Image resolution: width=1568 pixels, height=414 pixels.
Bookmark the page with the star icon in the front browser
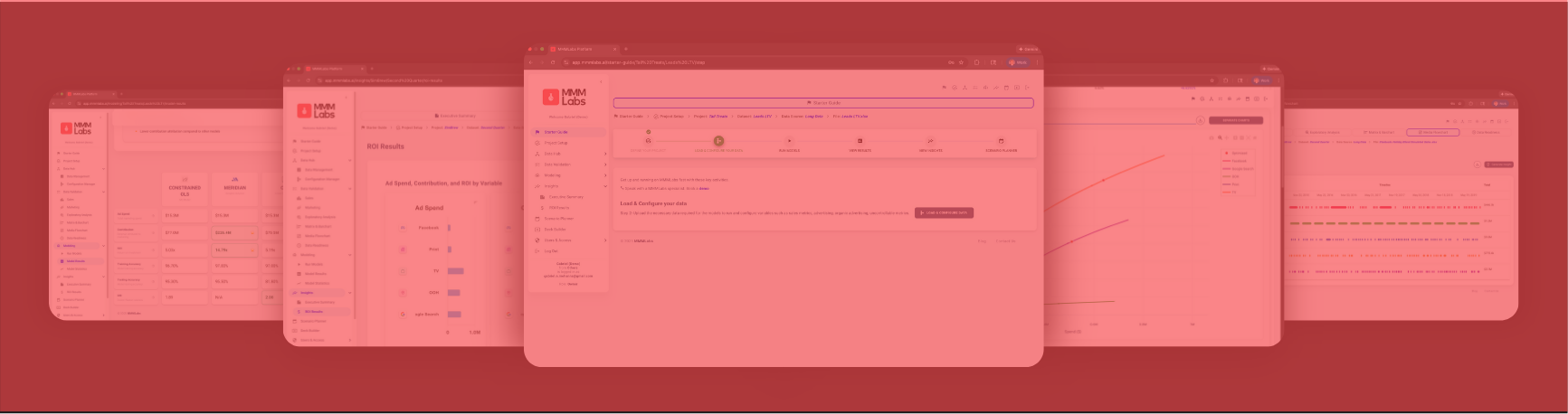[x=961, y=62]
